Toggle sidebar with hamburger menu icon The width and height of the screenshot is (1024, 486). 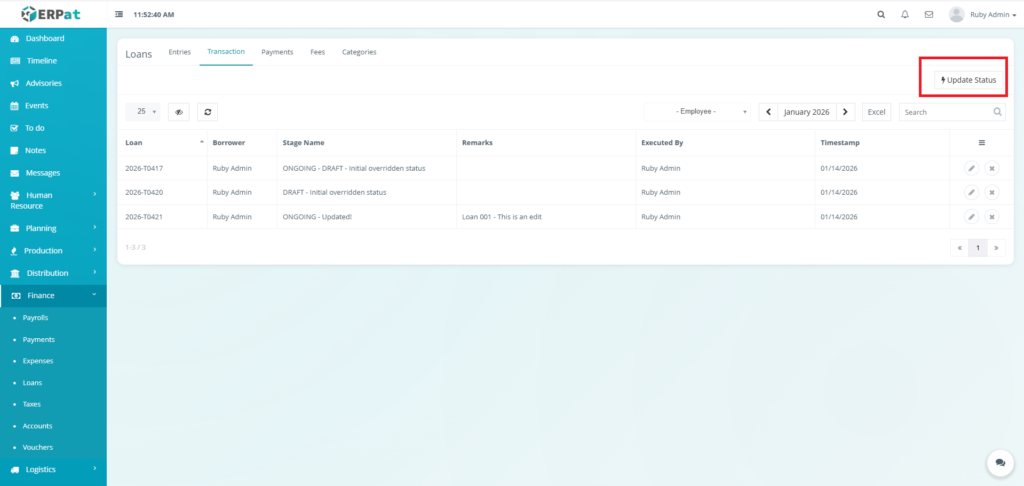coord(120,15)
